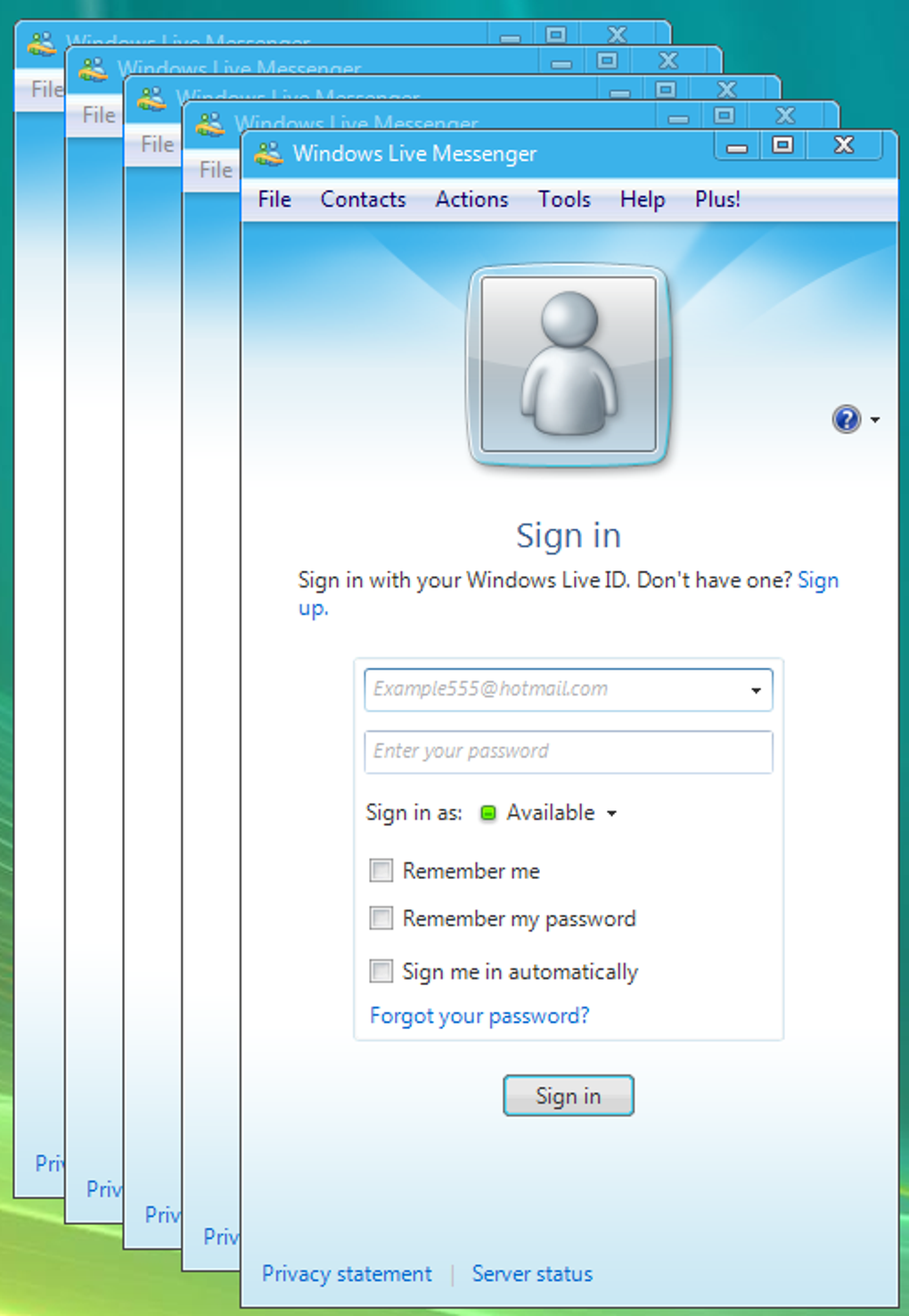Open the Tools menu
Viewport: 909px width, 1316px height.
(x=564, y=199)
